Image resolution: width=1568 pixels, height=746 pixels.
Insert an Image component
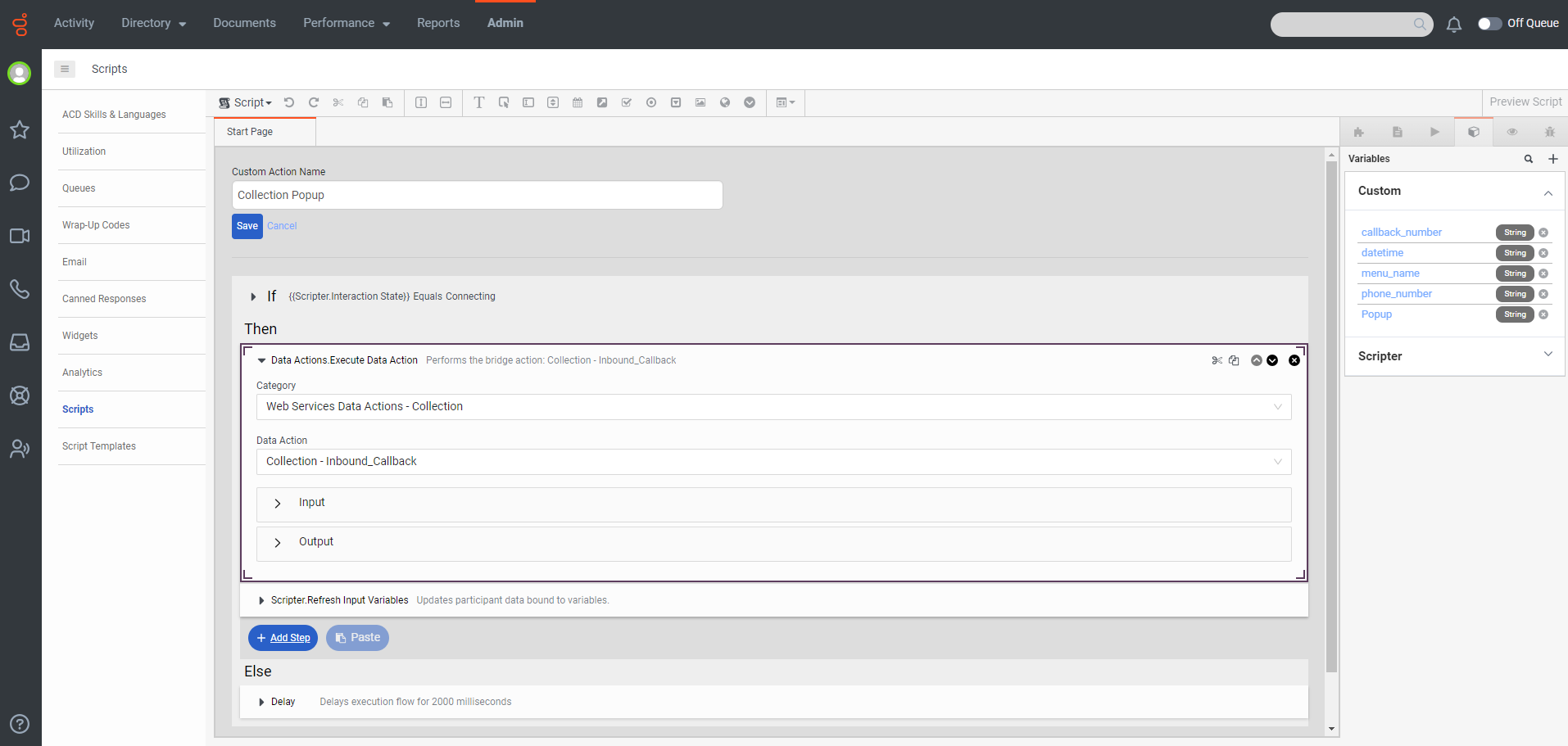click(x=700, y=102)
